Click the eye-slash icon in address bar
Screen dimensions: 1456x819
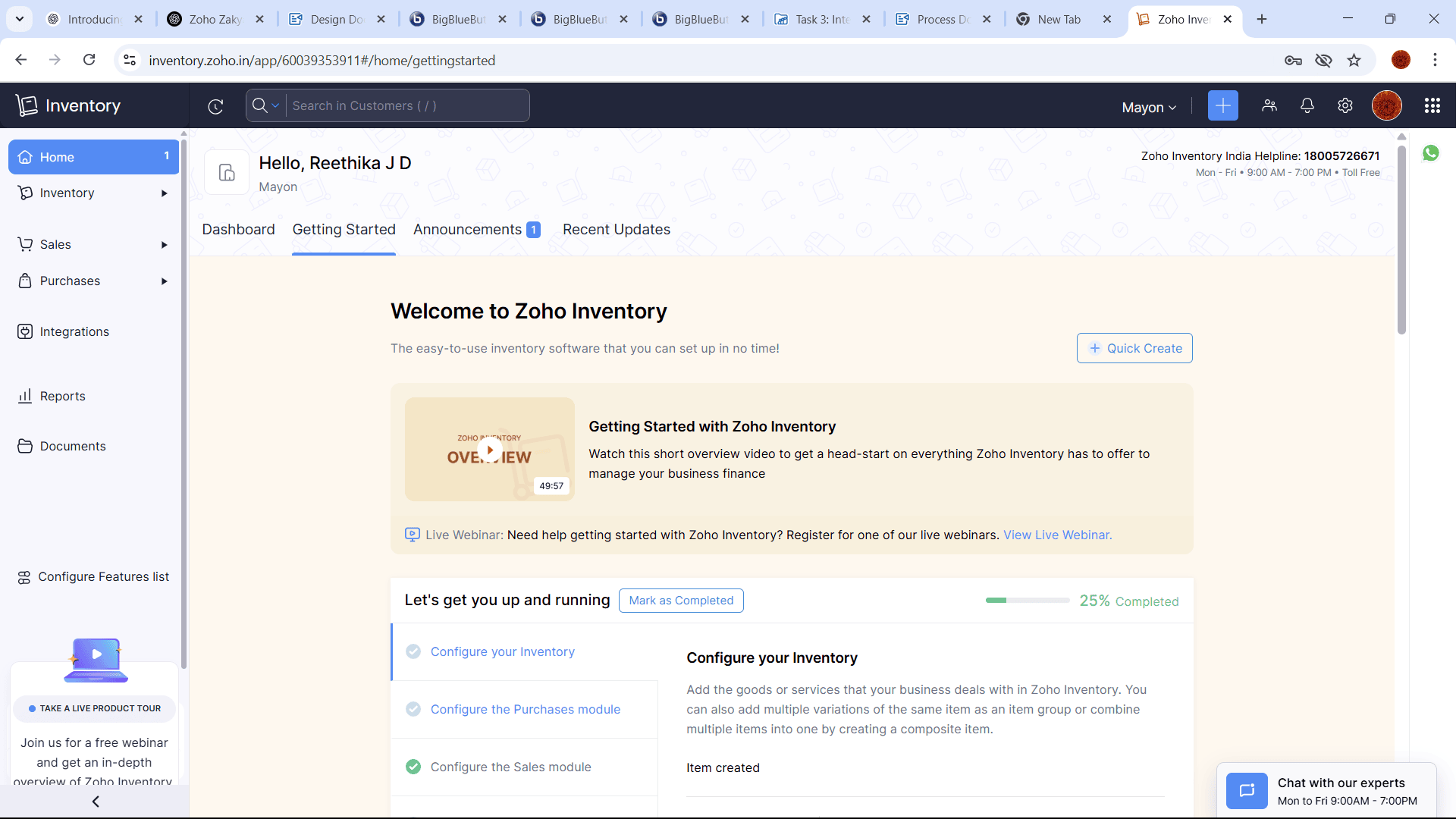[1324, 60]
